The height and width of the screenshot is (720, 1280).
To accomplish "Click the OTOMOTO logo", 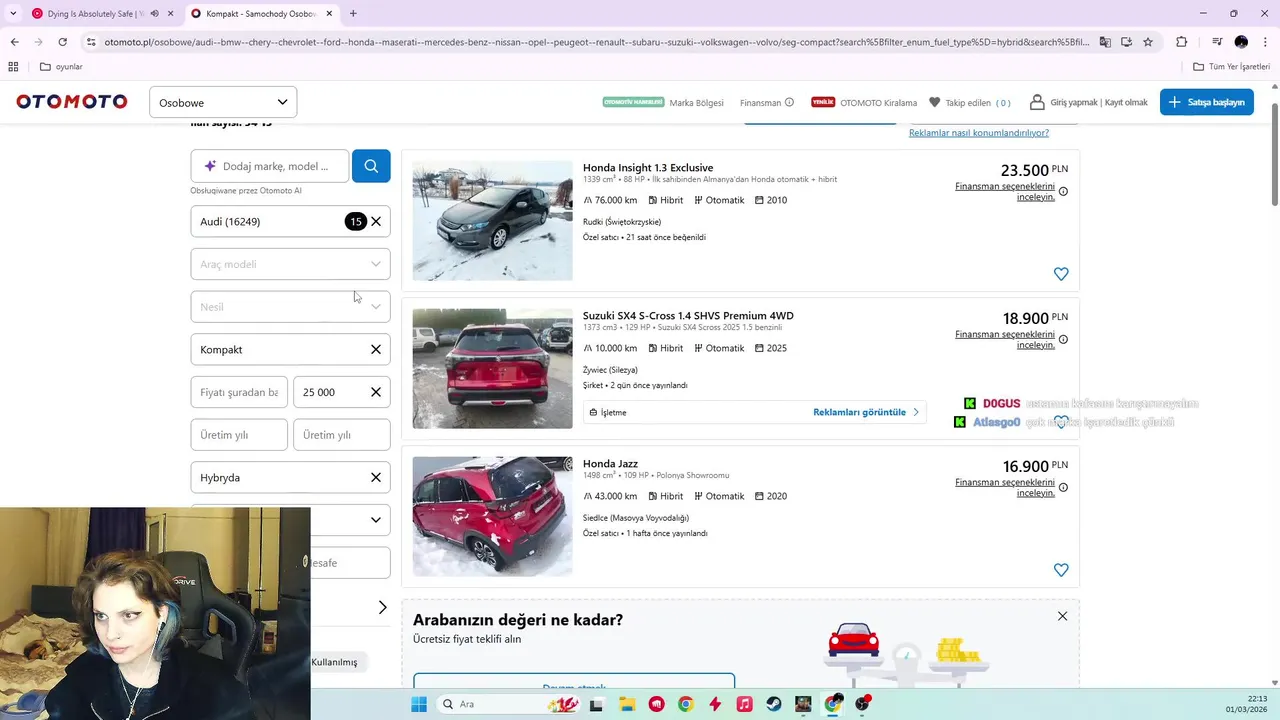I will click(x=72, y=102).
